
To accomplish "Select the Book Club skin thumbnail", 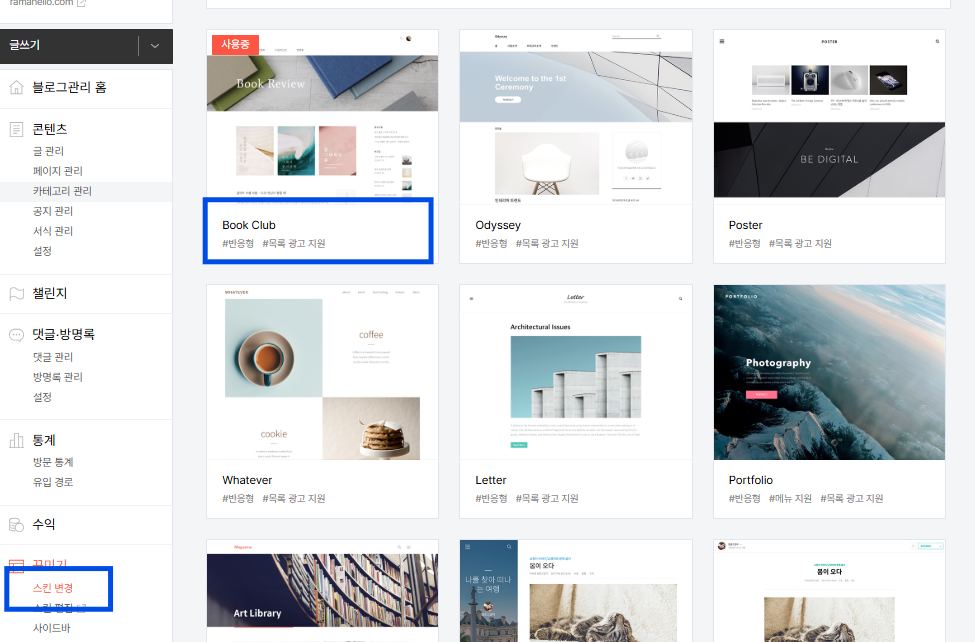I will point(322,117).
